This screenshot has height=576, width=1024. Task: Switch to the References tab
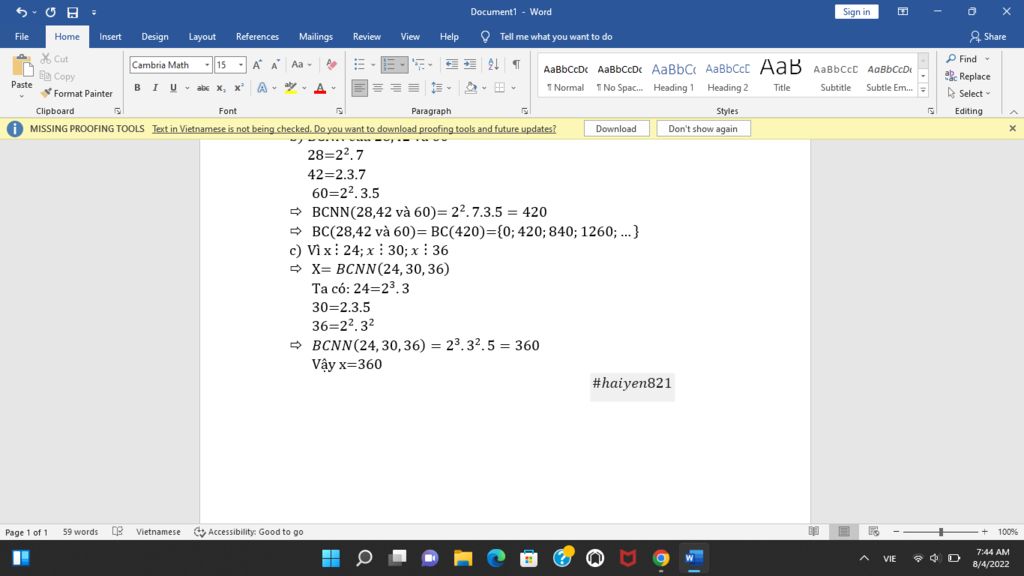[x=257, y=37]
